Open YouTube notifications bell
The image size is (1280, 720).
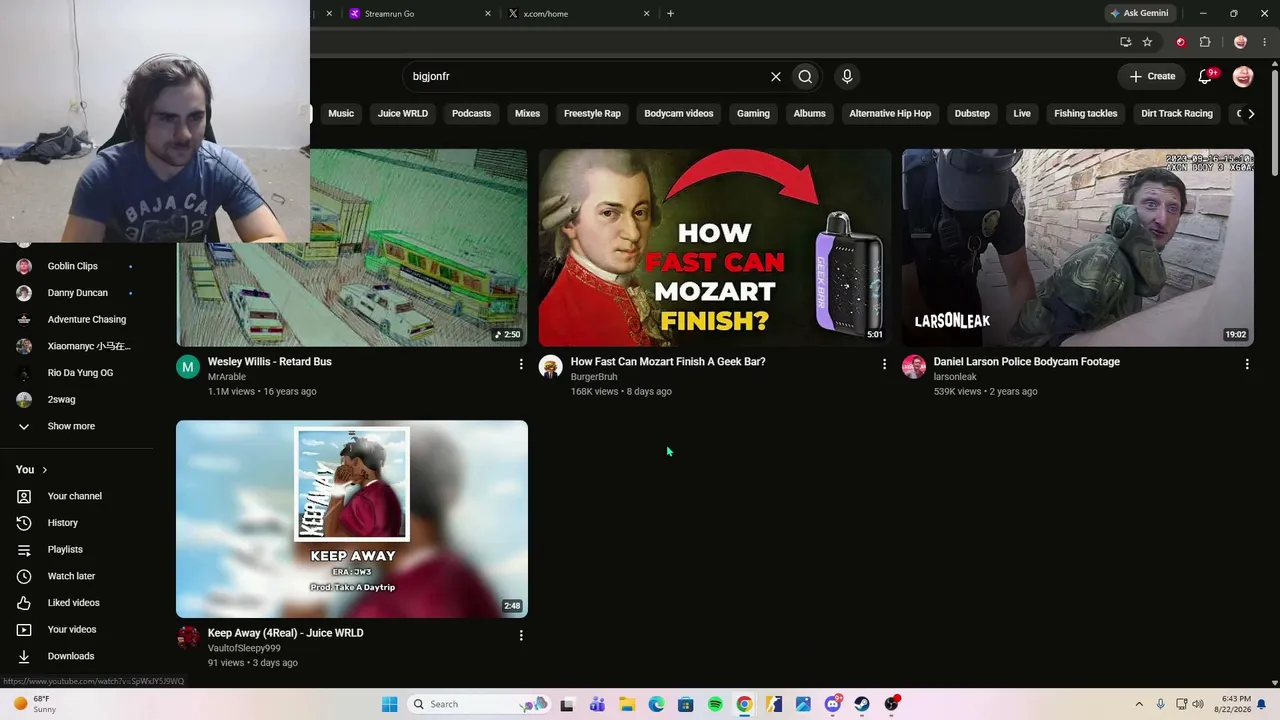pos(1206,76)
